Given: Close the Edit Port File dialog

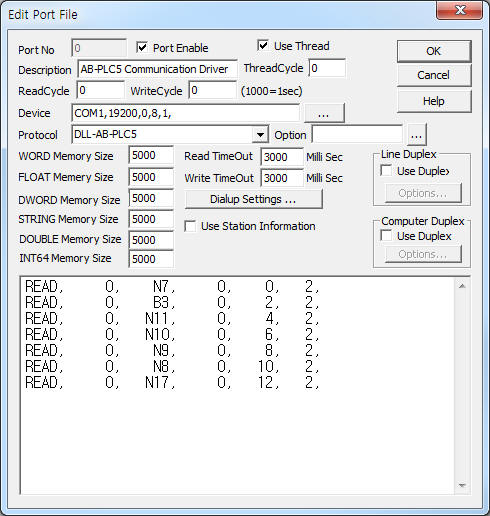Looking at the screenshot, I should 460,10.
